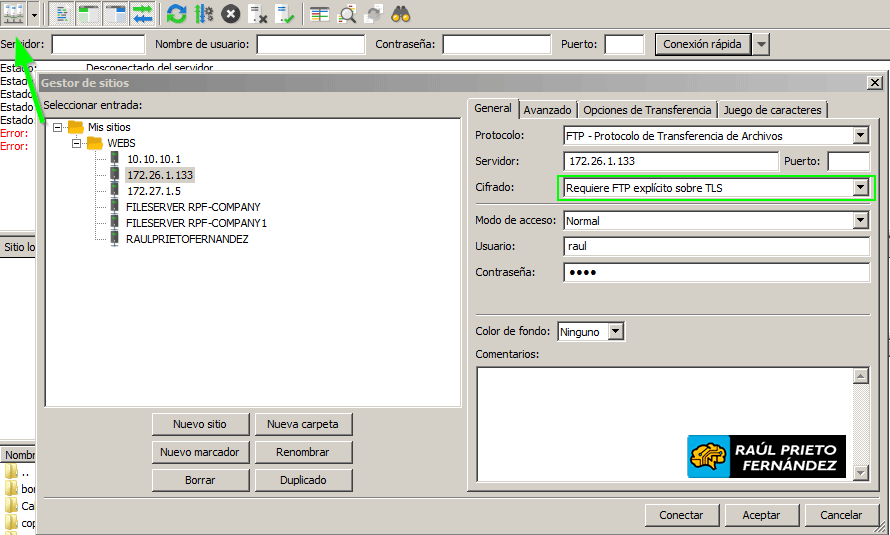890x535 pixels.
Task: Click the cancel current operation icon
Action: [x=231, y=14]
